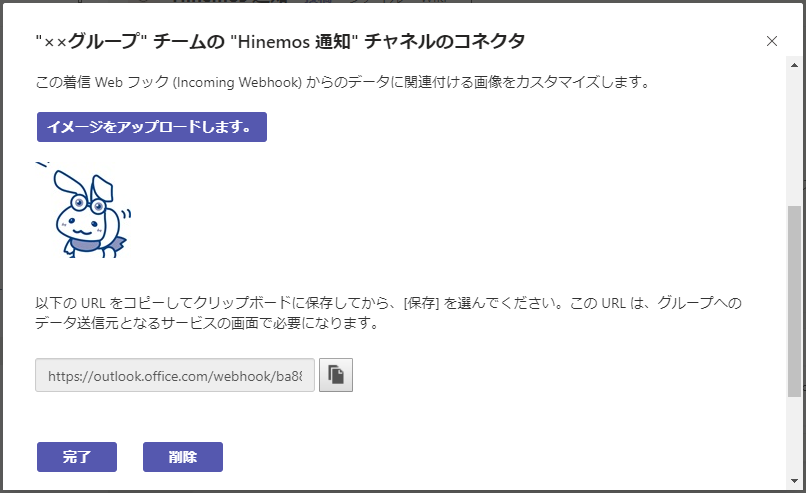Select the webhook URL text field
Image resolution: width=806 pixels, height=493 pixels.
pyautogui.click(x=175, y=375)
